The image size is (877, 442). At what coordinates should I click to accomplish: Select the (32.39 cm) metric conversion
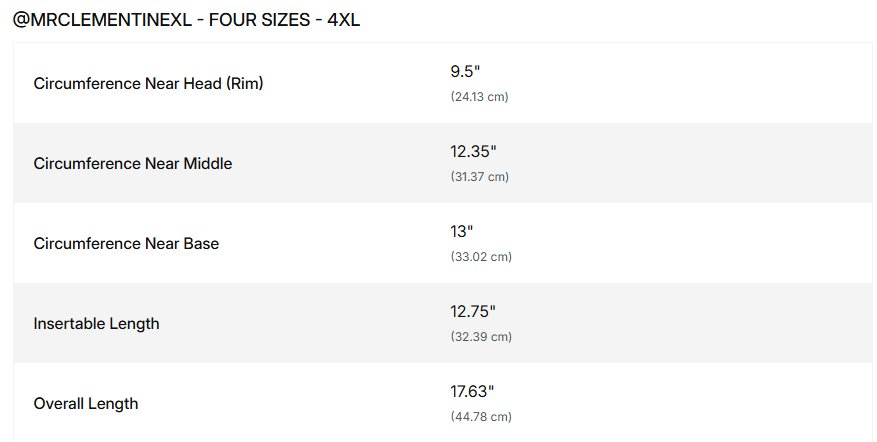coord(481,337)
